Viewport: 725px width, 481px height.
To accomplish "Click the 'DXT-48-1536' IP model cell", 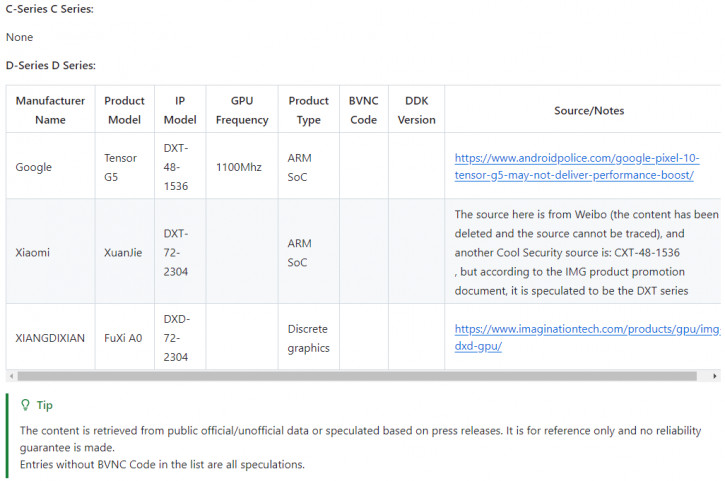I will (180, 167).
